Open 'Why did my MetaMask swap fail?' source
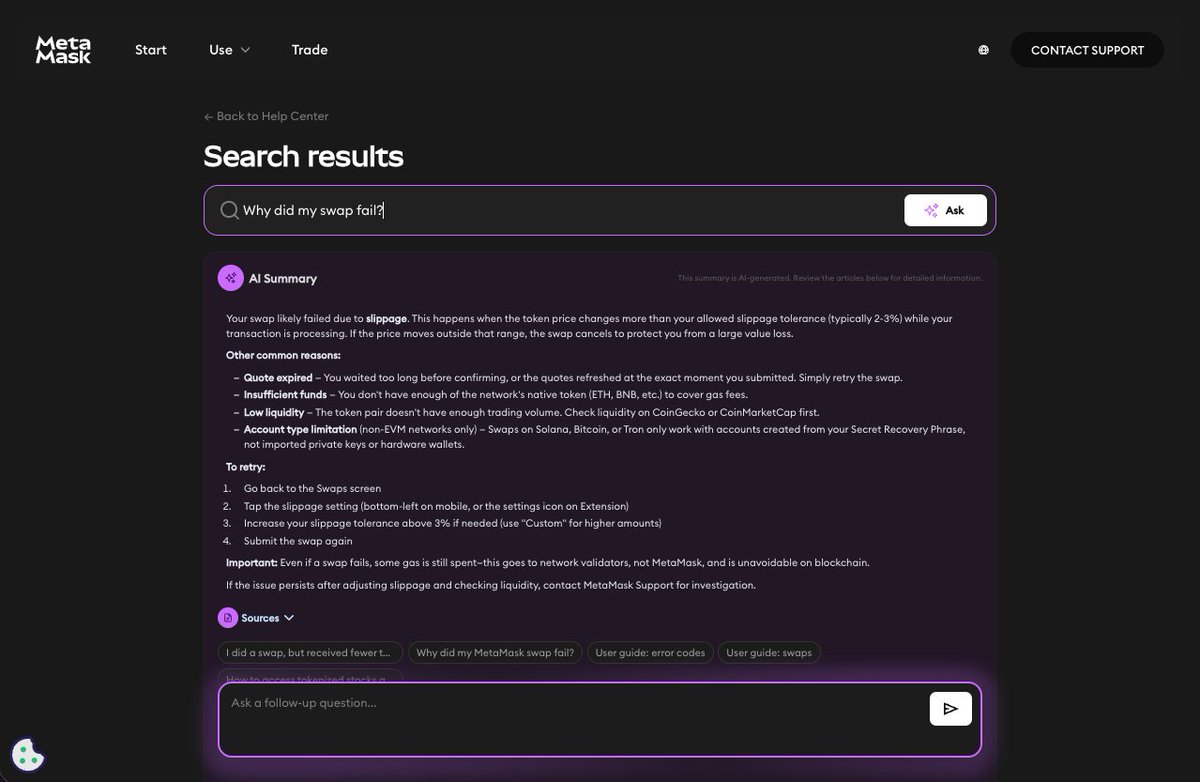This screenshot has height=782, width=1200. 495,652
